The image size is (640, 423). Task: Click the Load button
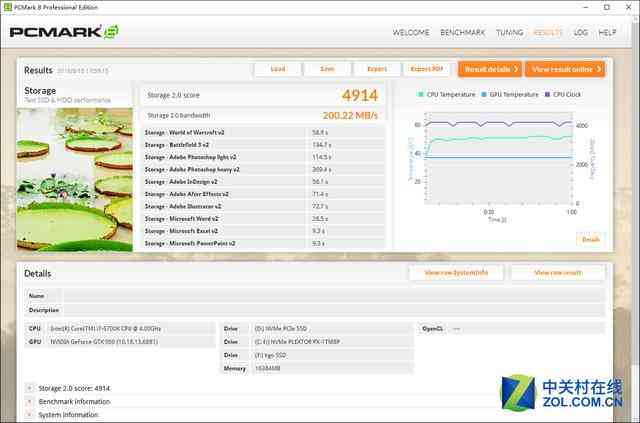point(278,69)
